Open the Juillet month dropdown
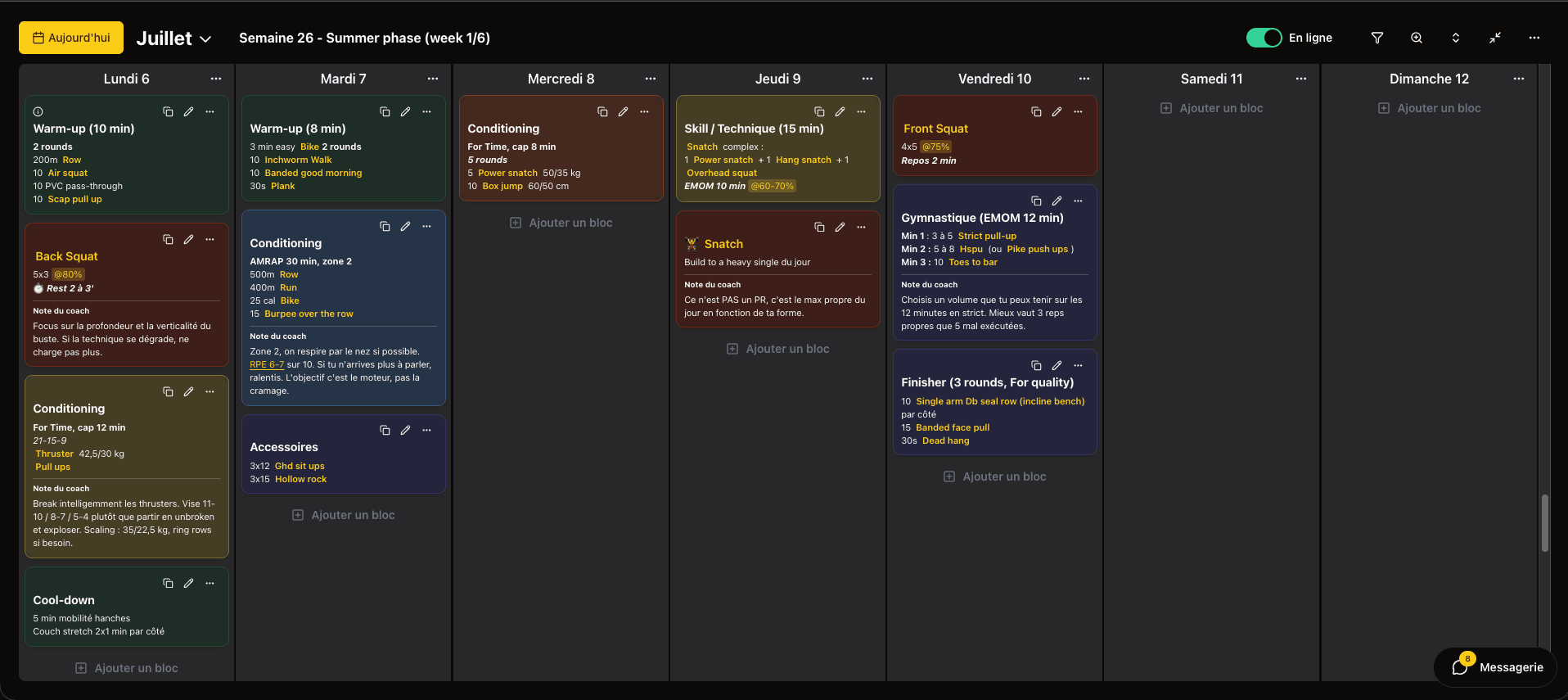The width and height of the screenshot is (1568, 700). (174, 38)
